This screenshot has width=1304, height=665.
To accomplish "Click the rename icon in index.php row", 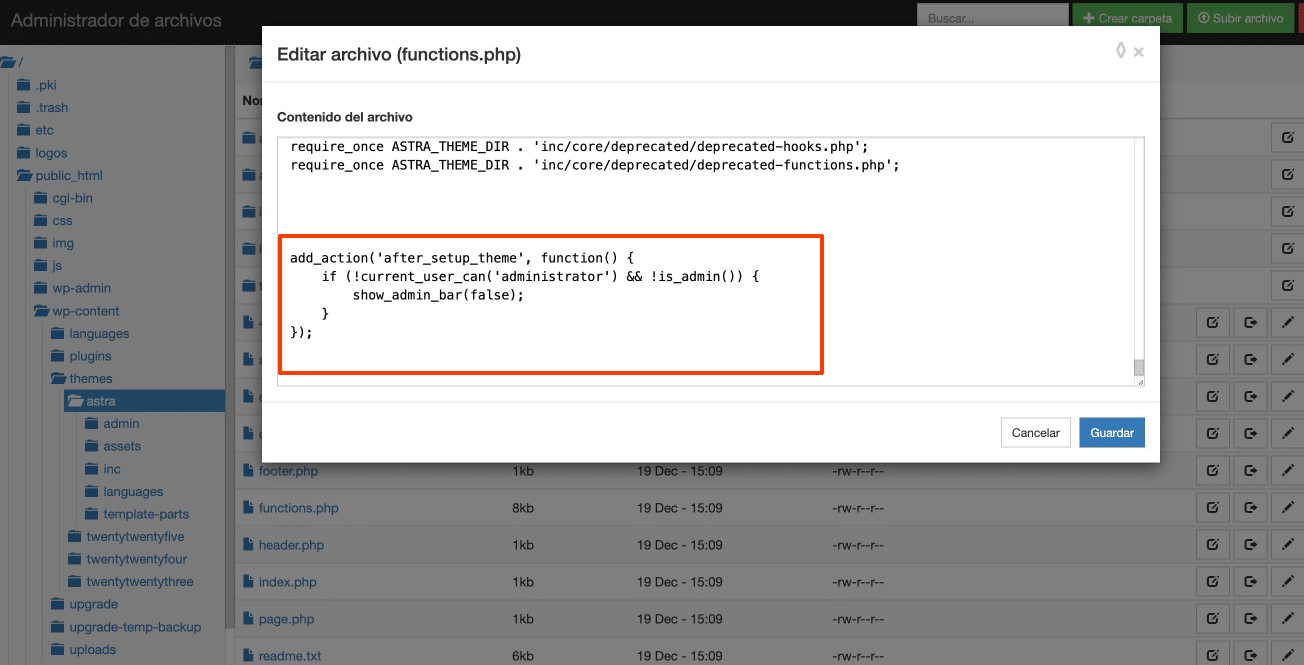I will point(1213,582).
